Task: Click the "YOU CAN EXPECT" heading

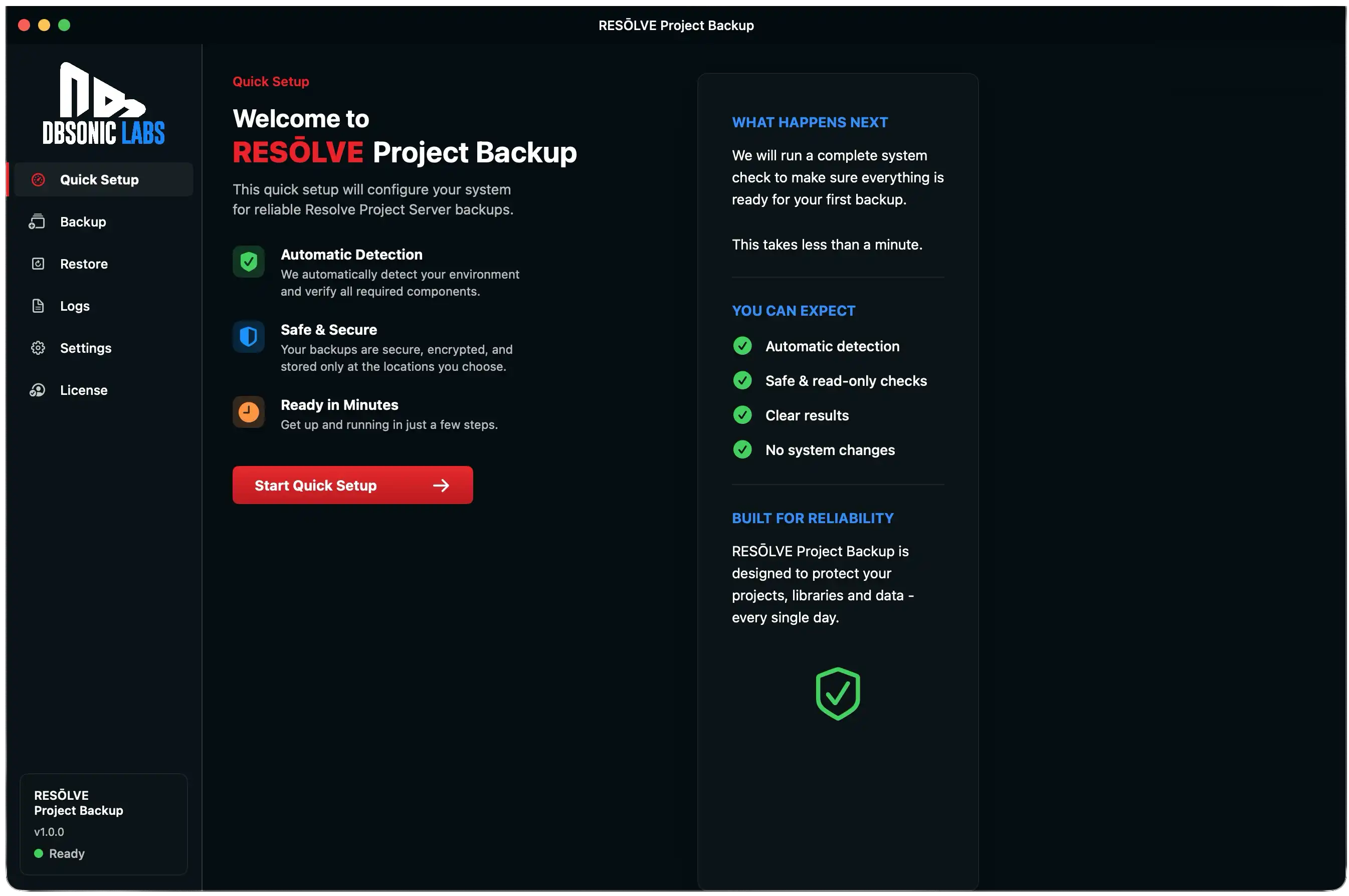Action: tap(794, 311)
